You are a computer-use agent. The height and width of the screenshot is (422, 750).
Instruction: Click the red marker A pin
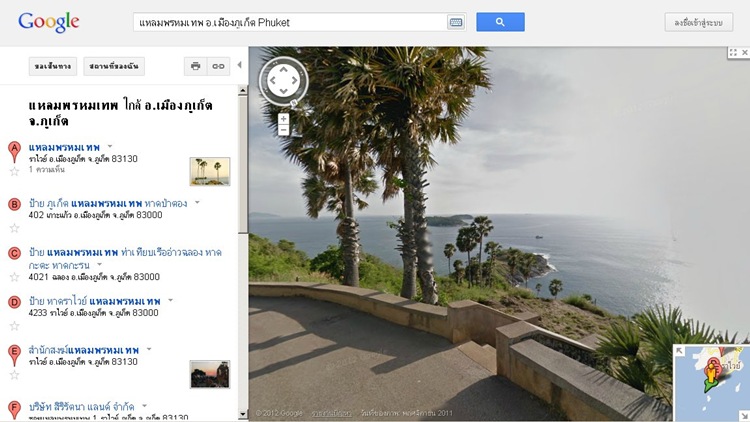pos(14,152)
